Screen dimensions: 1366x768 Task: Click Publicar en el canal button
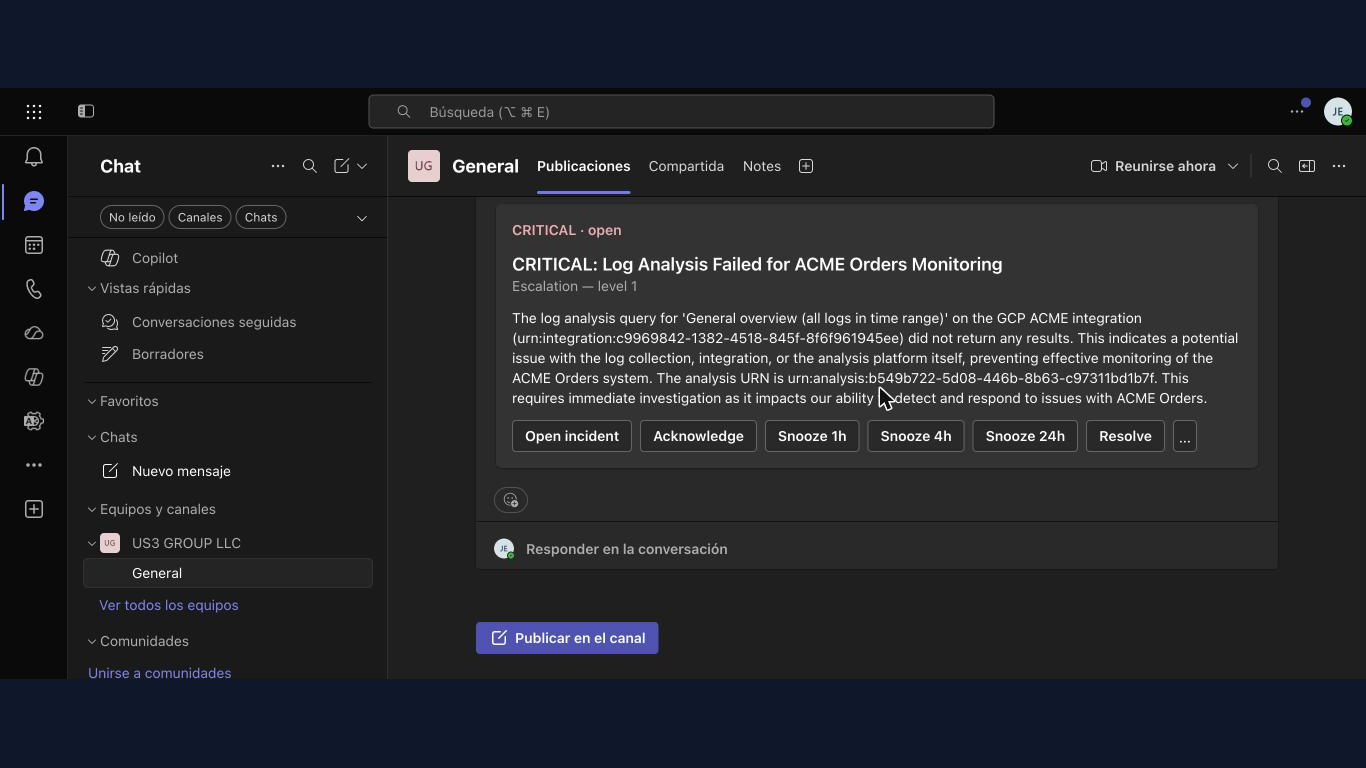(x=567, y=638)
